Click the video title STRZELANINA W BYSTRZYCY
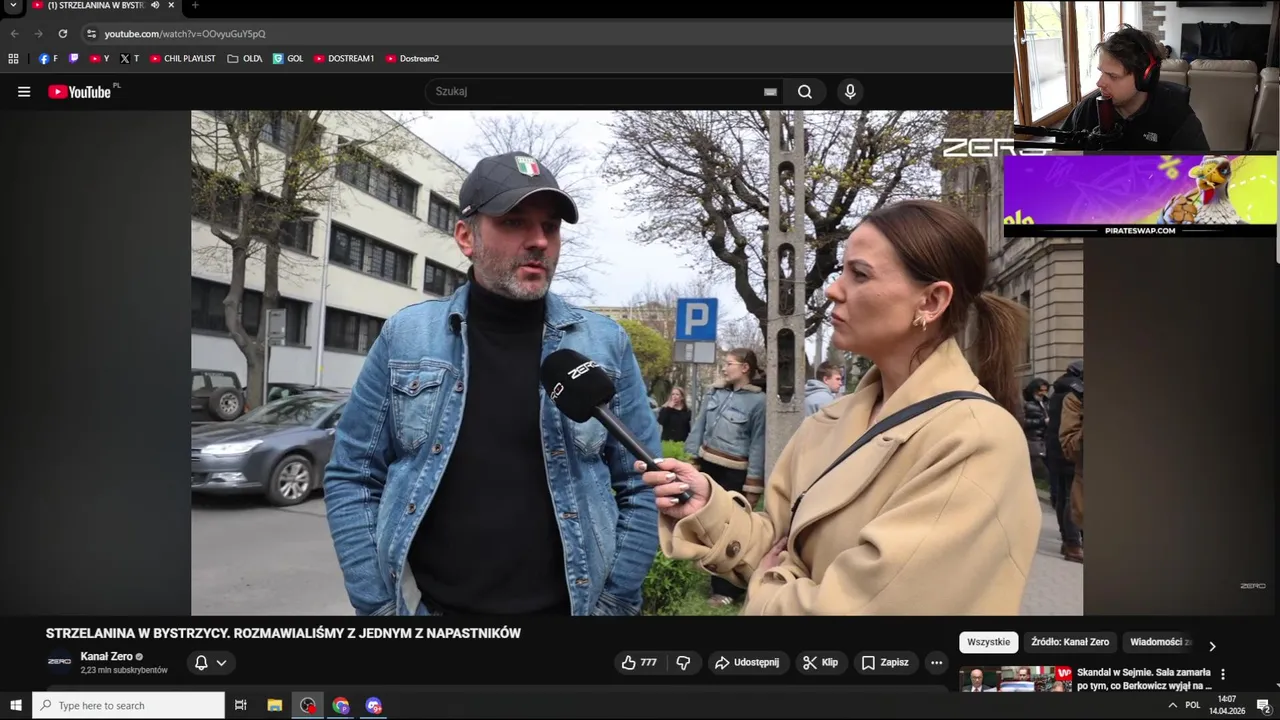 (x=283, y=633)
